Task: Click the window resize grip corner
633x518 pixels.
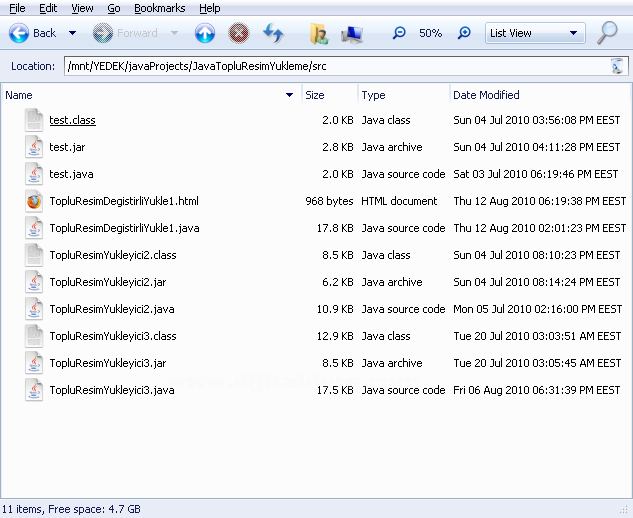Action: pos(625,511)
